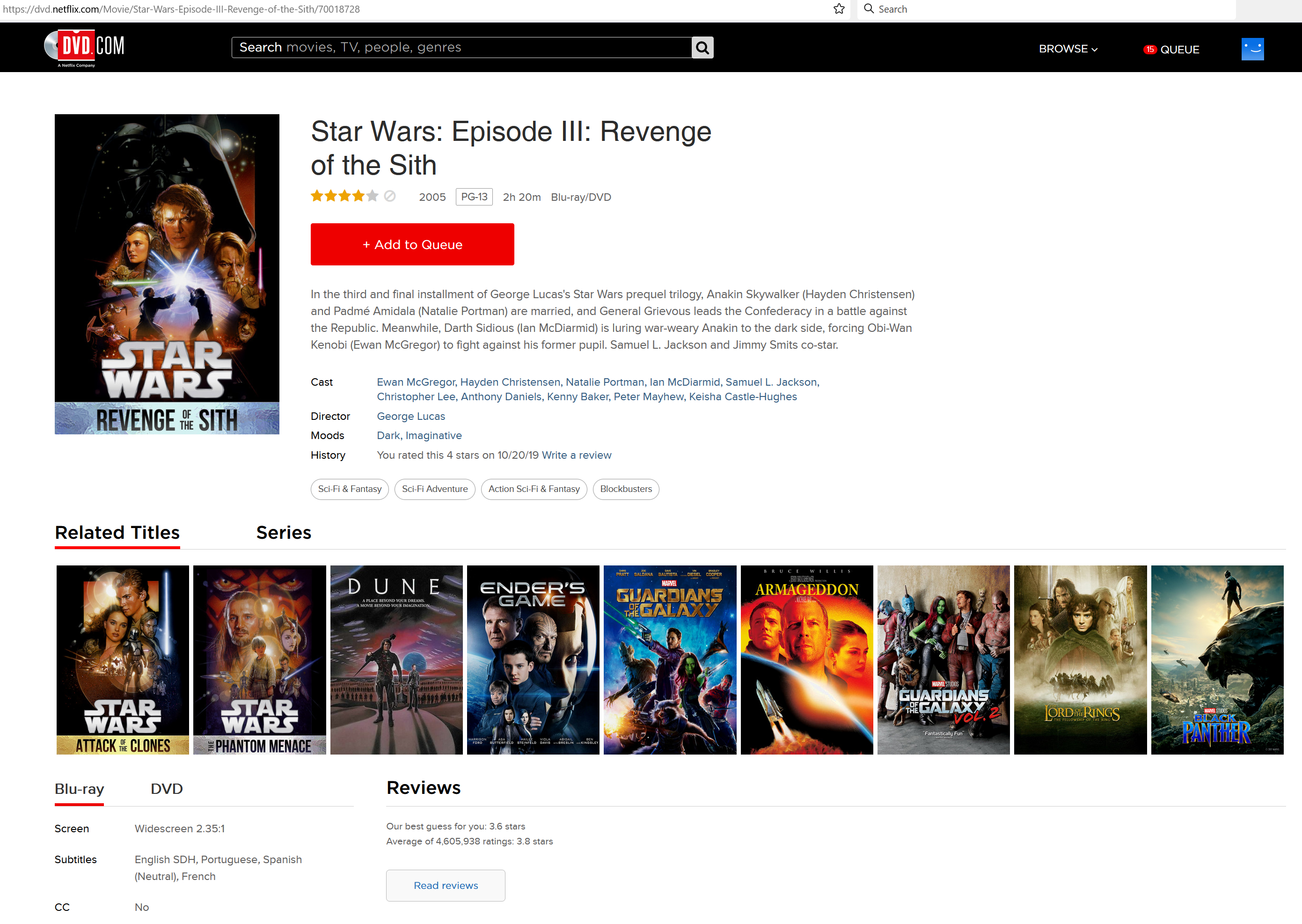Image resolution: width=1302 pixels, height=924 pixels.
Task: Click the Christopher Lee cast link
Action: click(416, 397)
